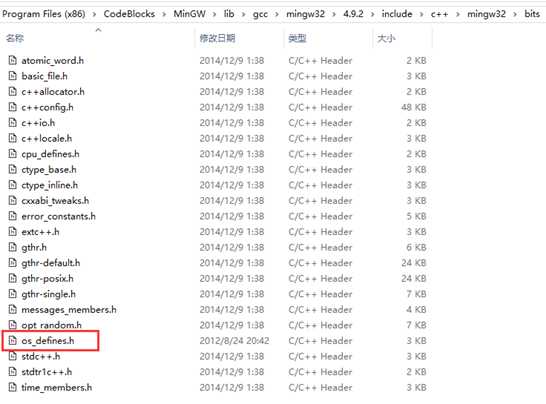Screen dimensions: 546x404
Task: Click the c++allocator.h file icon
Action: [13, 92]
